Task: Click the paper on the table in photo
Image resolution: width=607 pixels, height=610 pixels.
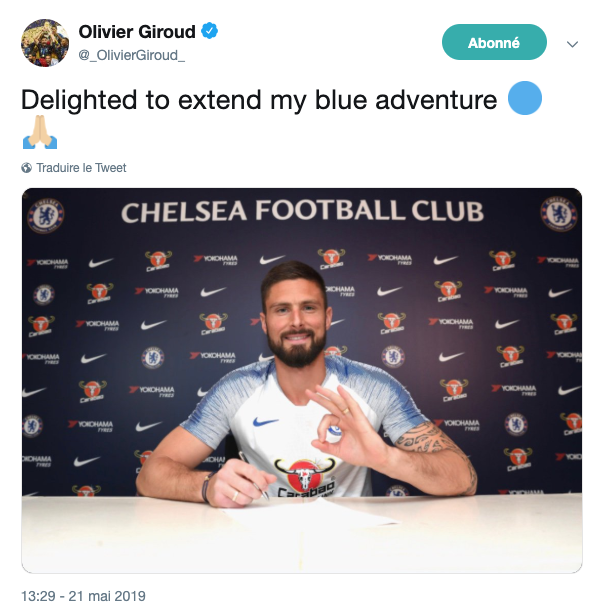Action: tap(311, 515)
